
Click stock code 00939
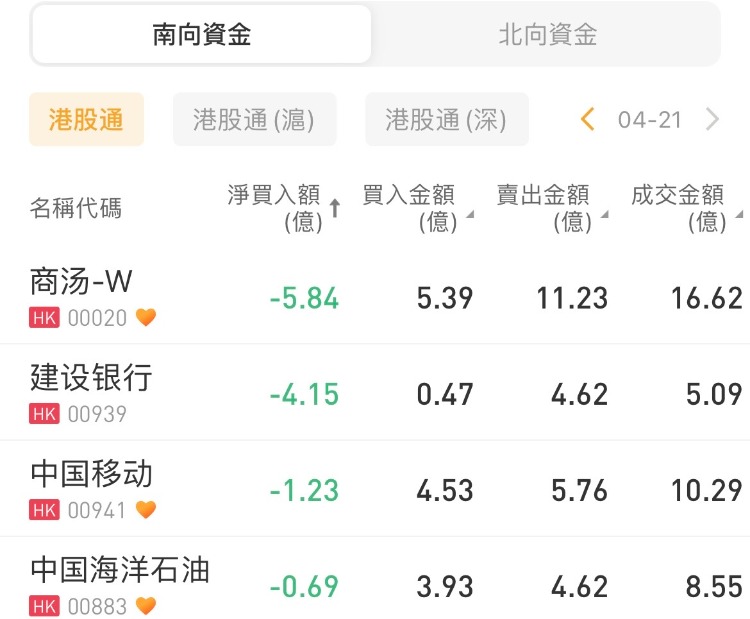97,414
